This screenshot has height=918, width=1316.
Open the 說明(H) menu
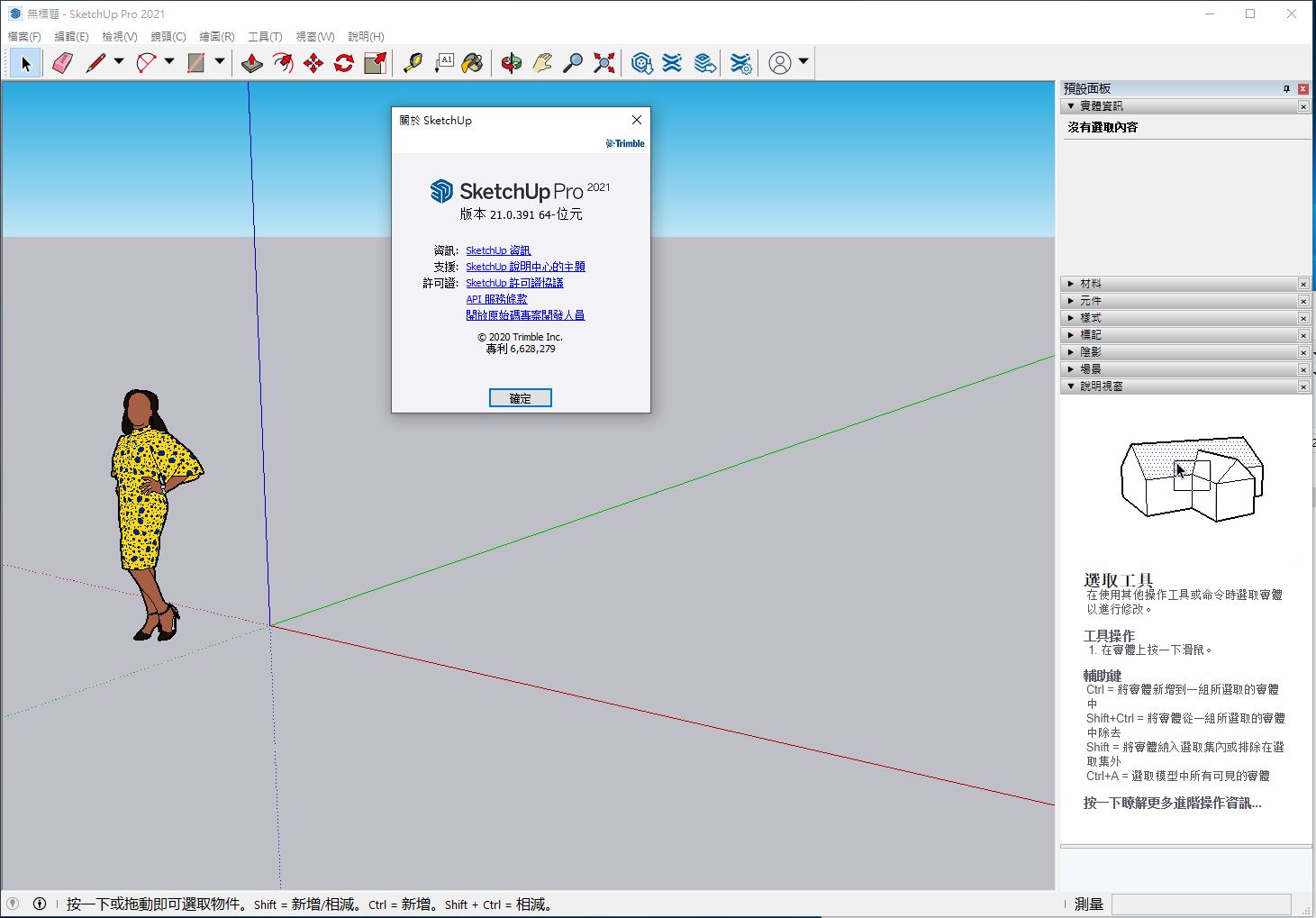(366, 37)
